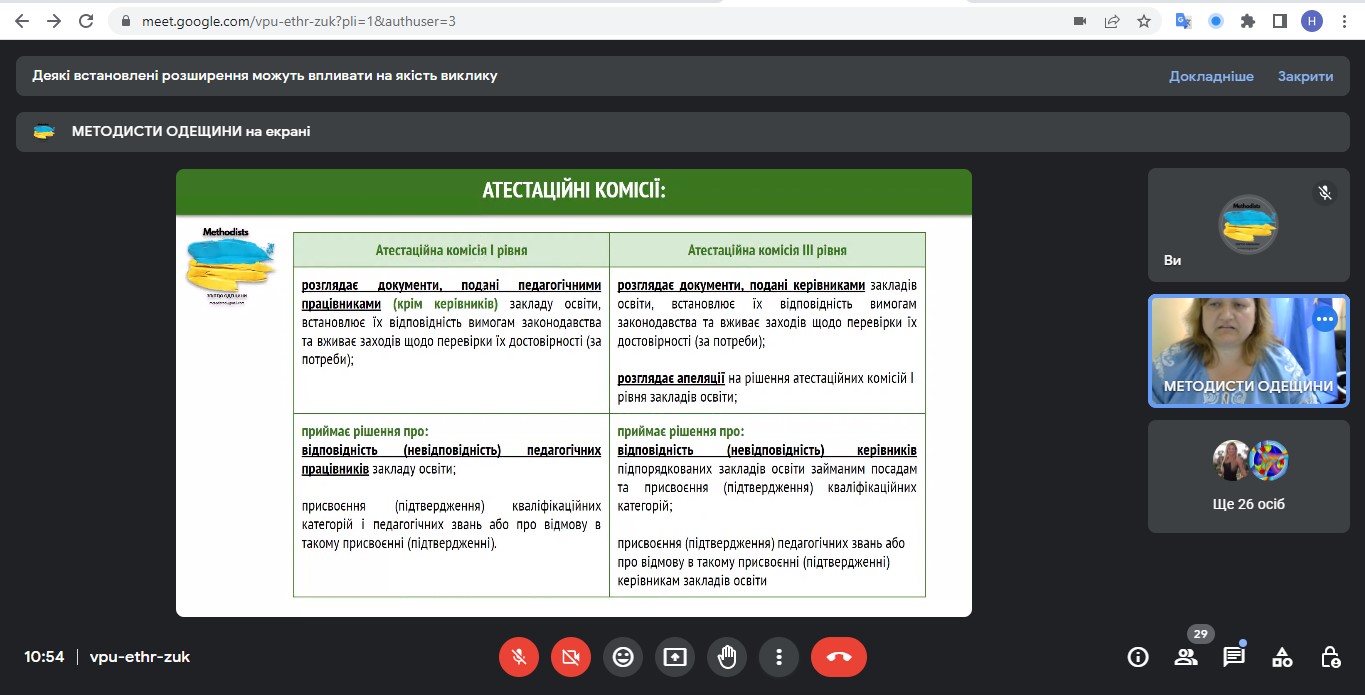1365x695 pixels.
Task: Turn on the camera
Action: point(571,657)
